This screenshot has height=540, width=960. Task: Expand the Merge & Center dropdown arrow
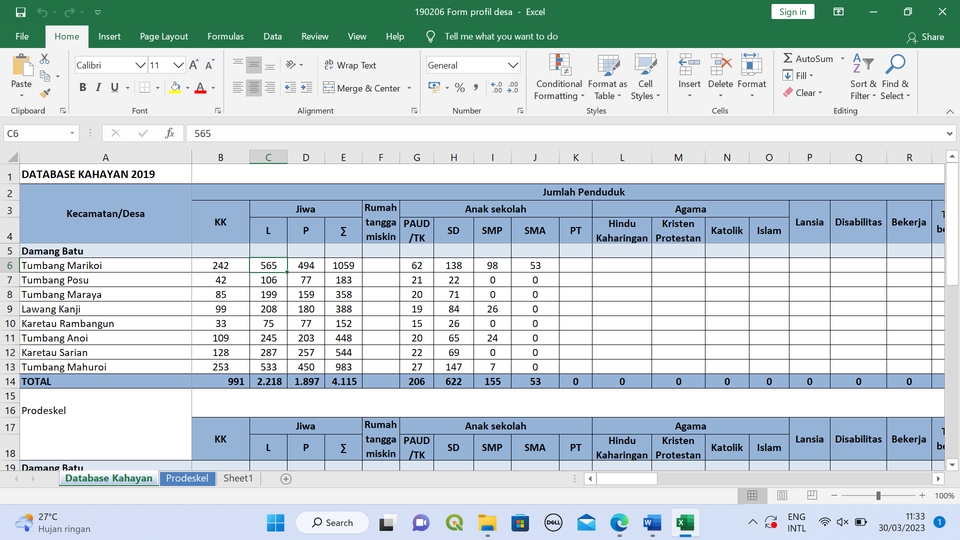click(x=409, y=88)
